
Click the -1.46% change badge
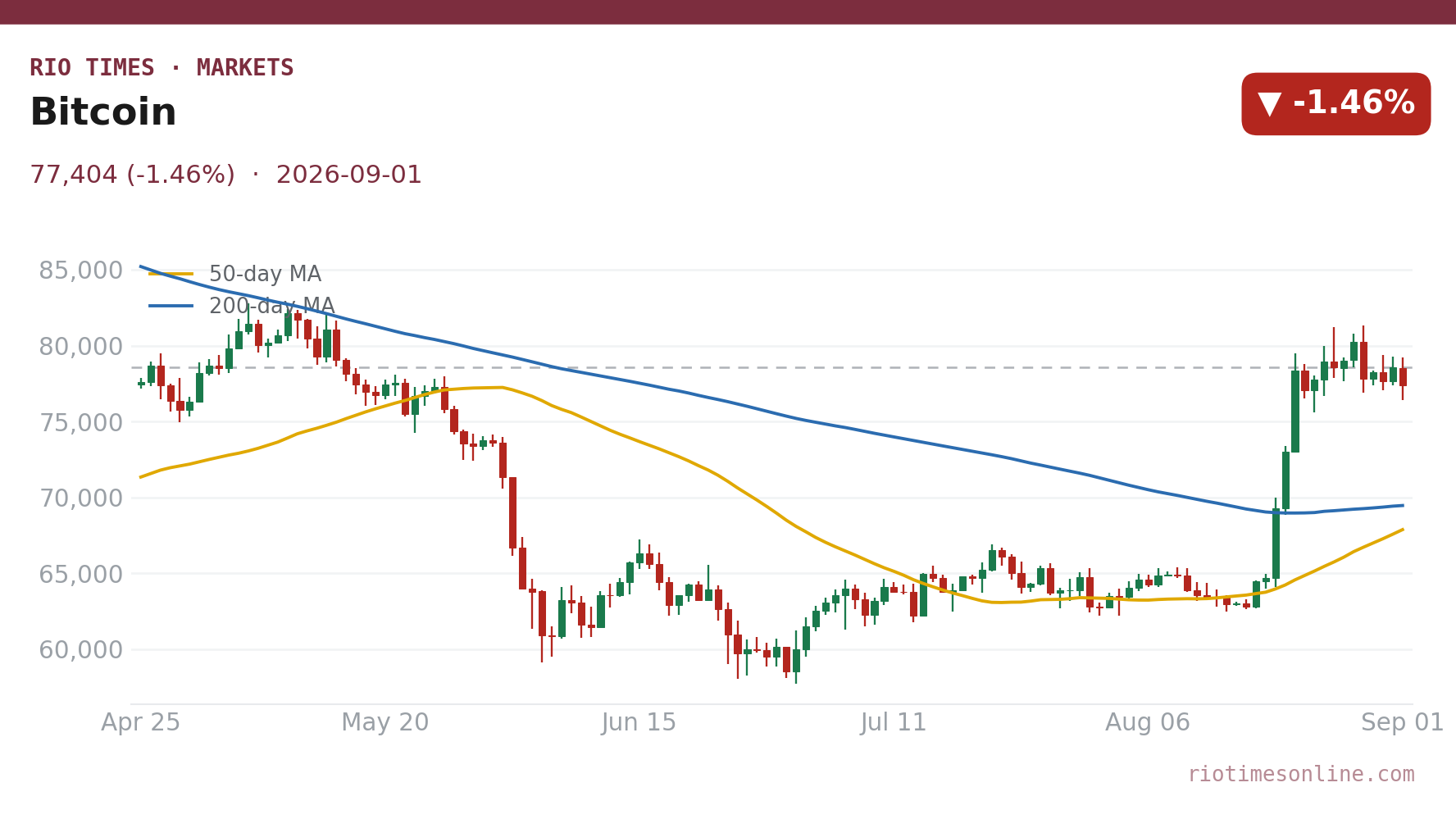(x=1335, y=104)
